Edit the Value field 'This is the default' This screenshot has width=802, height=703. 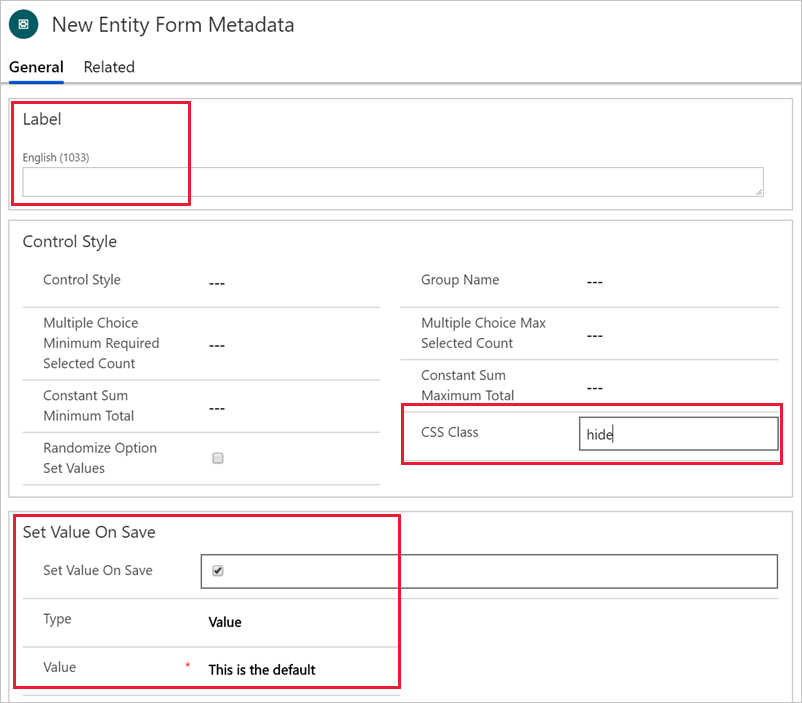262,670
